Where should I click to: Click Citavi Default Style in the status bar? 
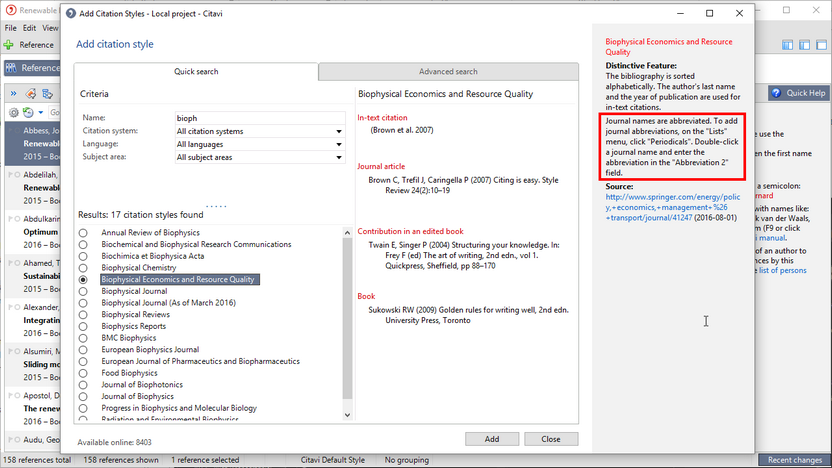(x=333, y=460)
